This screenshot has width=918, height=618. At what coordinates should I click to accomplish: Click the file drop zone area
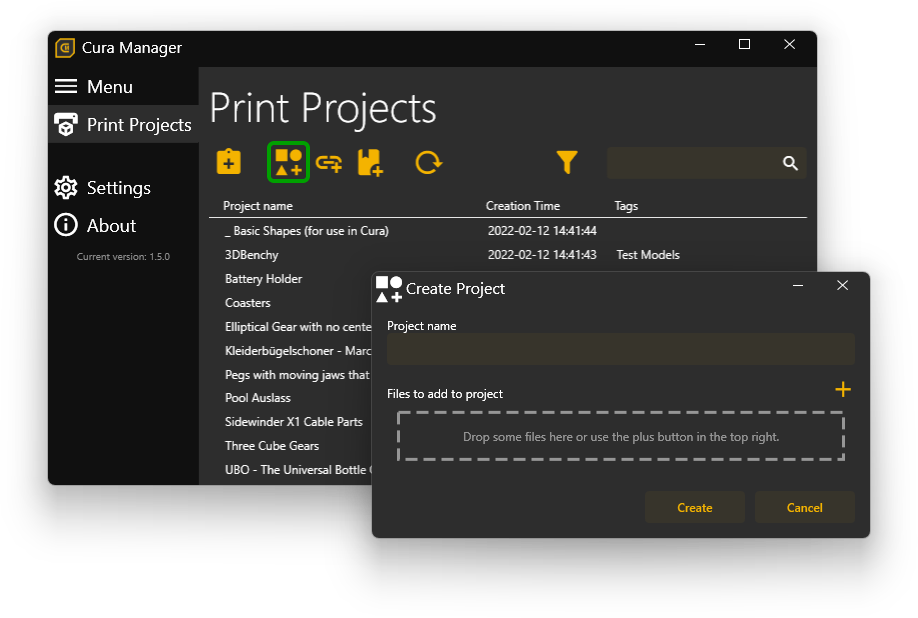[x=621, y=437]
